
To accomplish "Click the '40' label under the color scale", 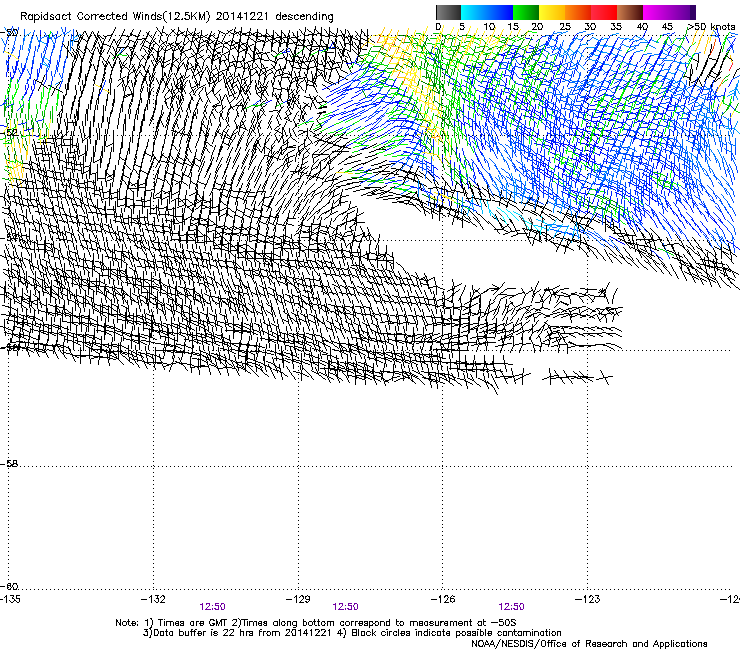I will pyautogui.click(x=642, y=27).
